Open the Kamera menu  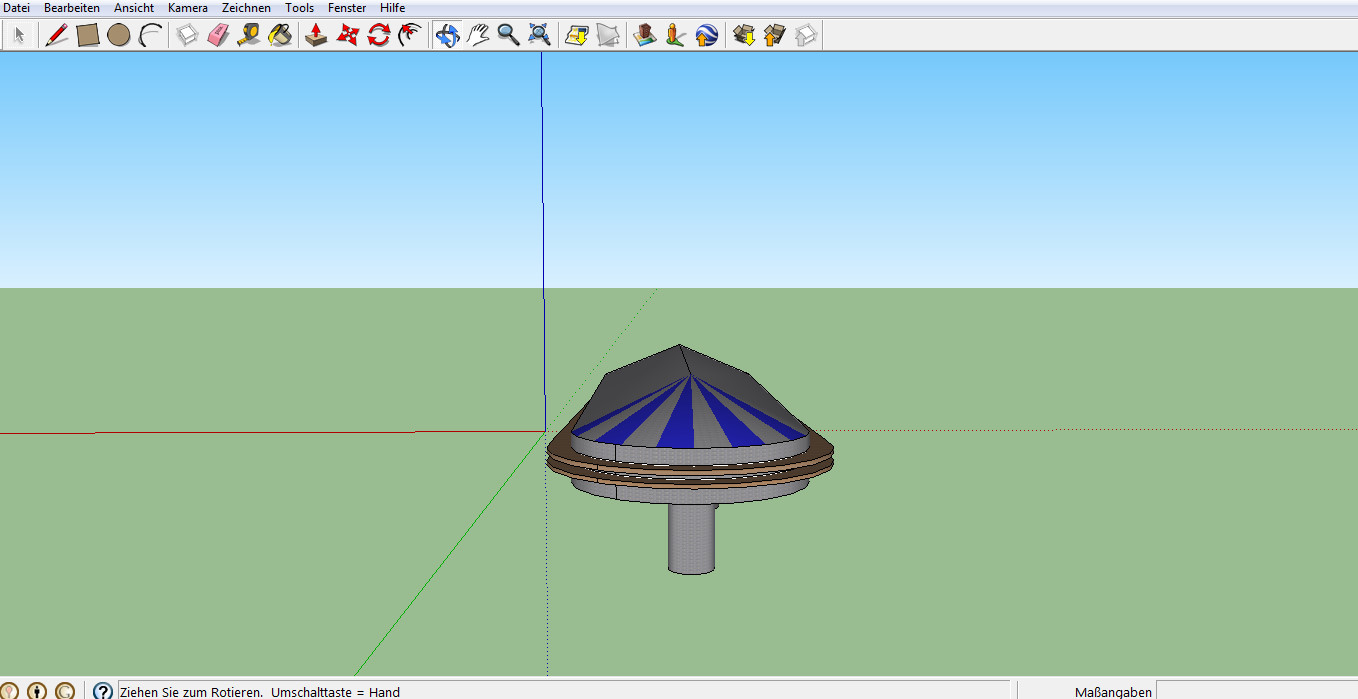click(x=188, y=8)
